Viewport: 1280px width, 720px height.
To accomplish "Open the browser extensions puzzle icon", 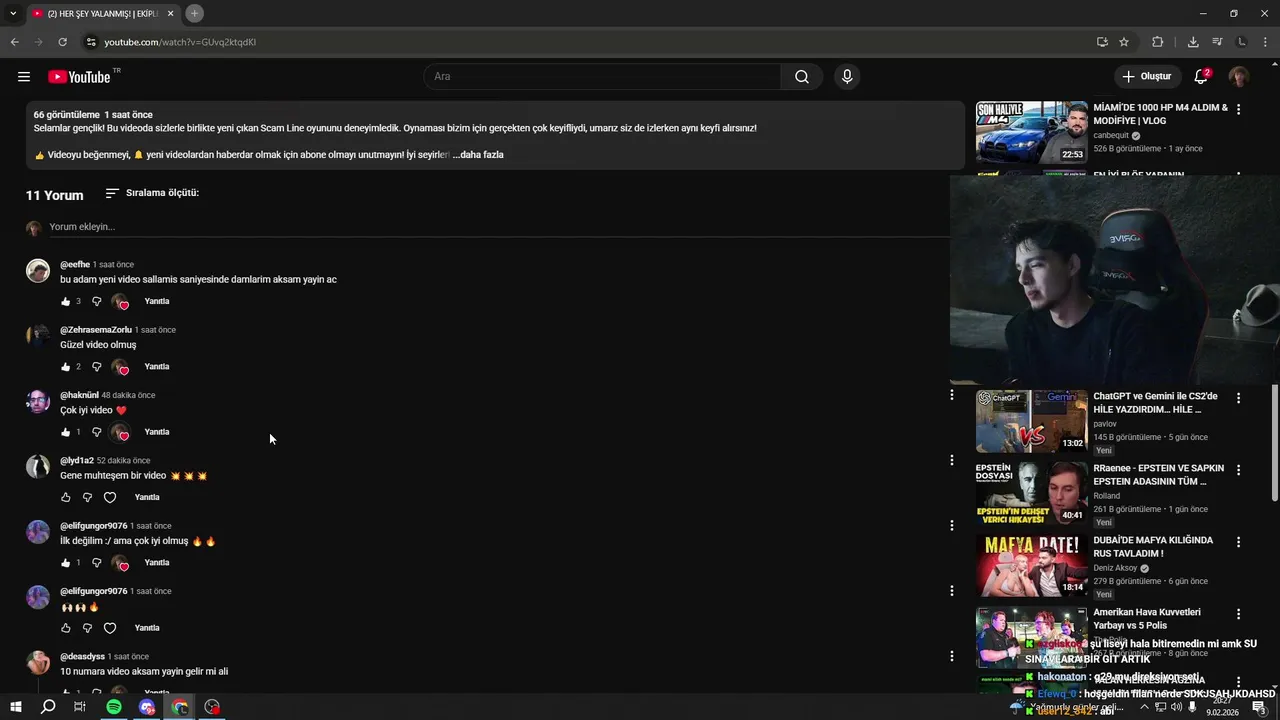I will click(x=1158, y=42).
